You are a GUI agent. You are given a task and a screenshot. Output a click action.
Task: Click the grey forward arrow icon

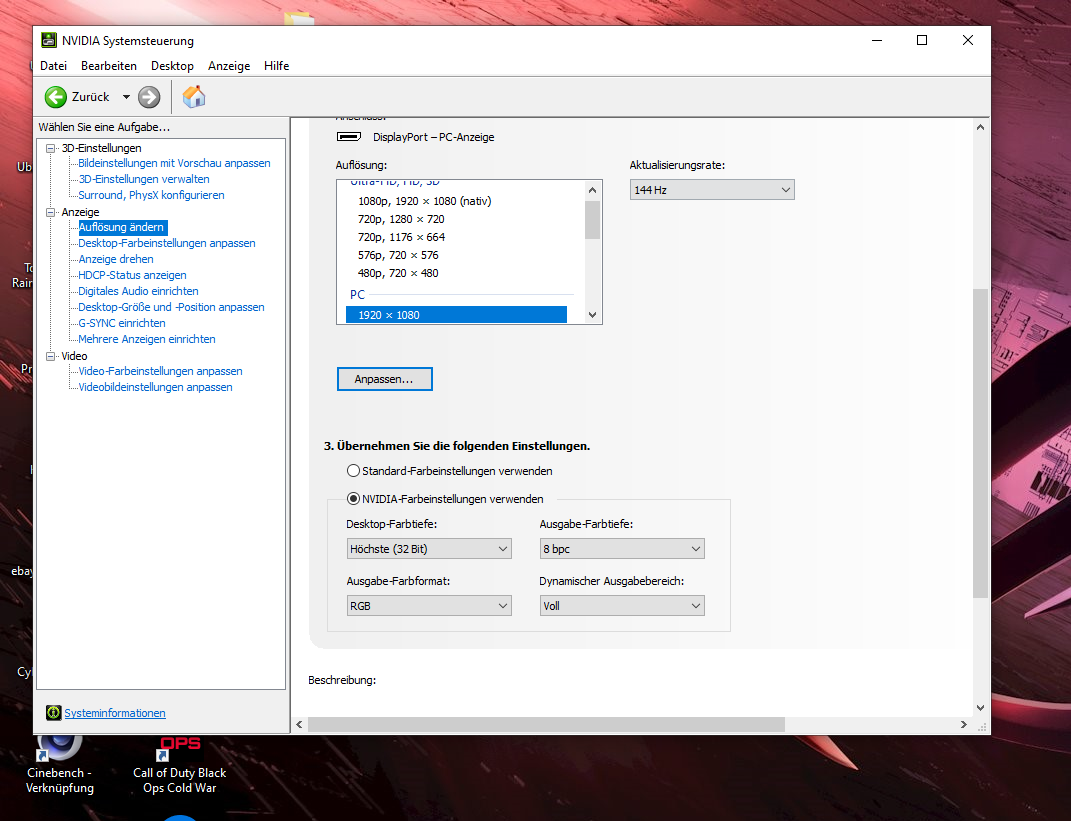pyautogui.click(x=149, y=97)
